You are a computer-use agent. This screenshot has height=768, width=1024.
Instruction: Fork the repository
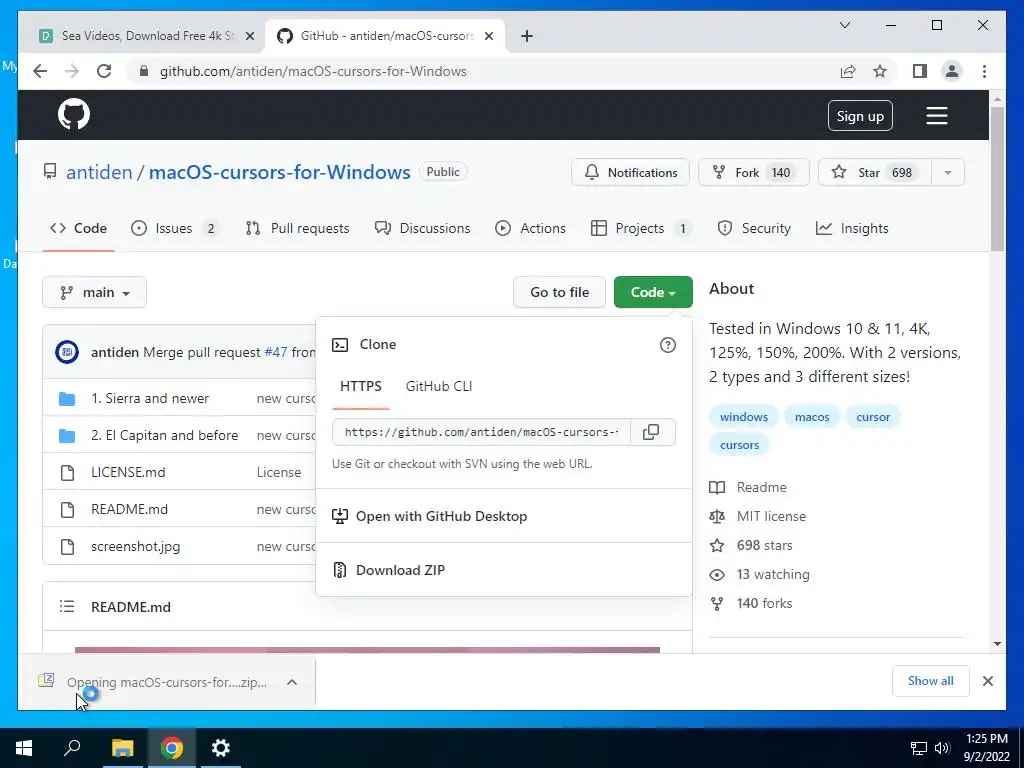click(754, 172)
